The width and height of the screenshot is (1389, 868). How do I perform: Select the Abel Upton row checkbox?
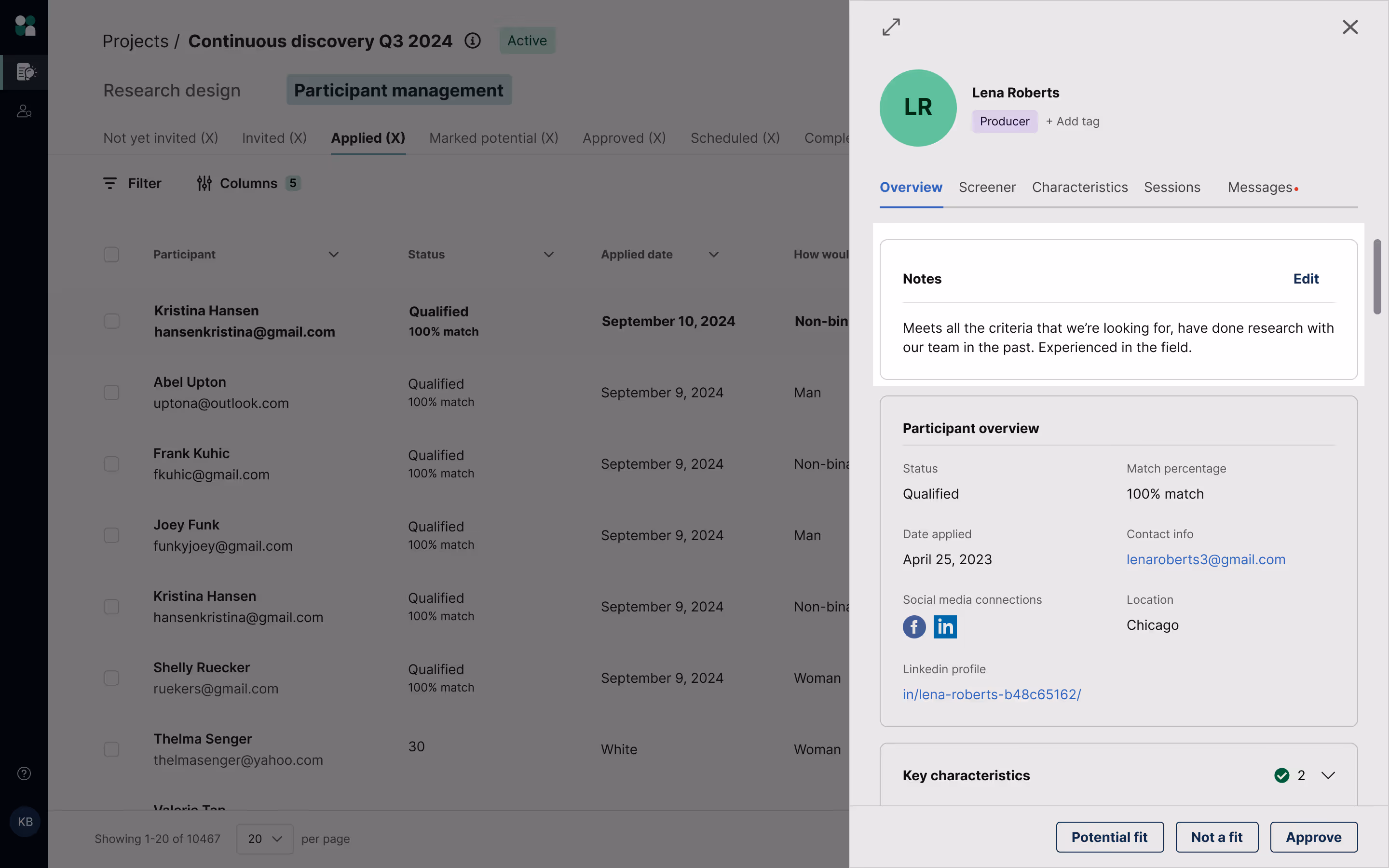(111, 393)
